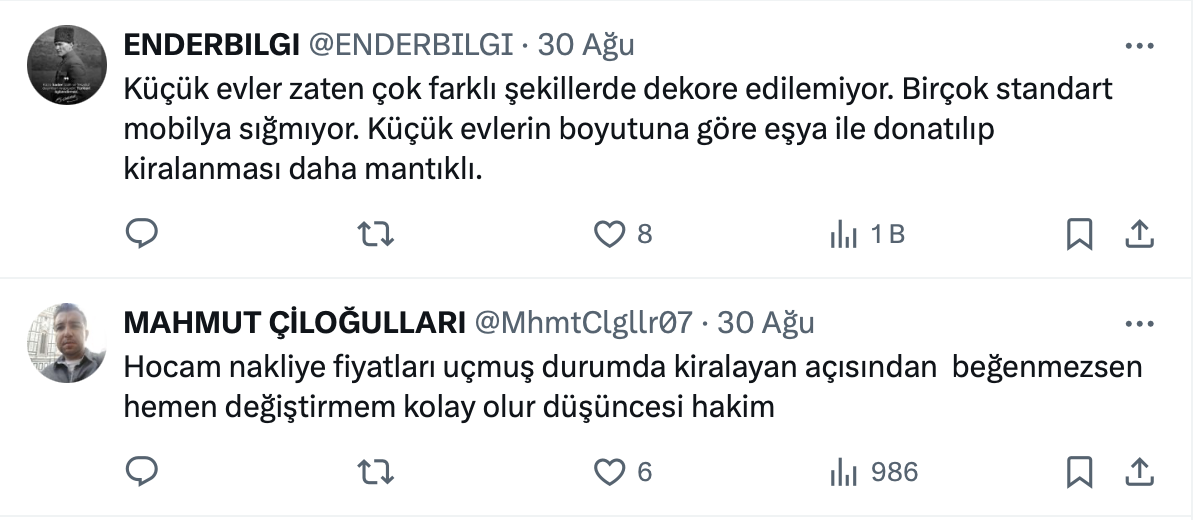
Task: Retweet Mahmut Çiloğulları's tweet
Action: pos(376,471)
